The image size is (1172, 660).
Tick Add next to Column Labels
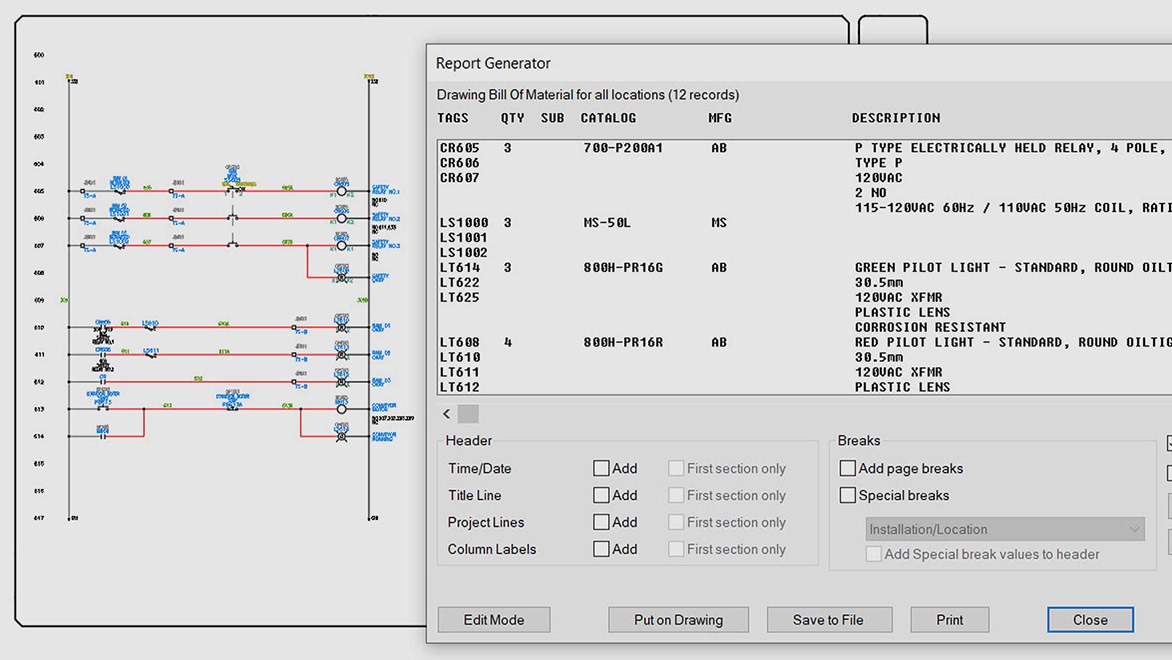click(x=601, y=549)
